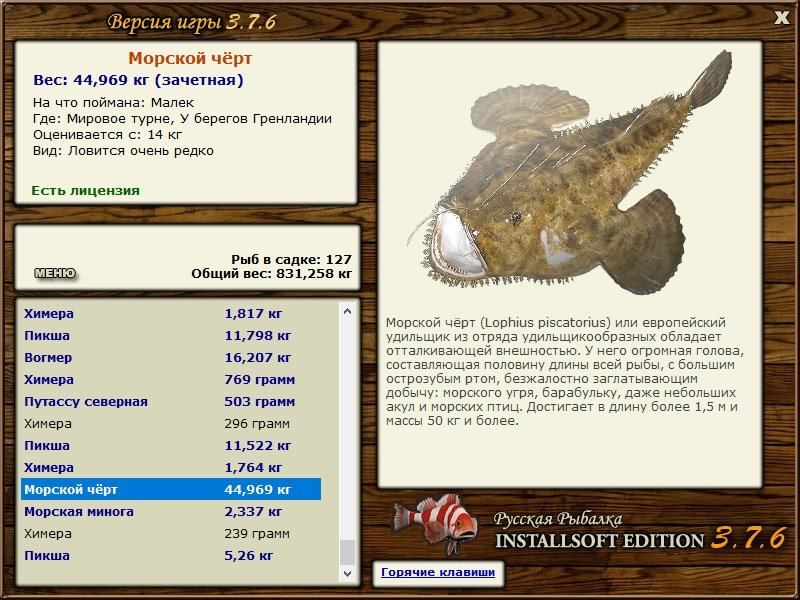The image size is (800, 600).
Task: Select Химера 1,764 кг row
Action: point(171,467)
